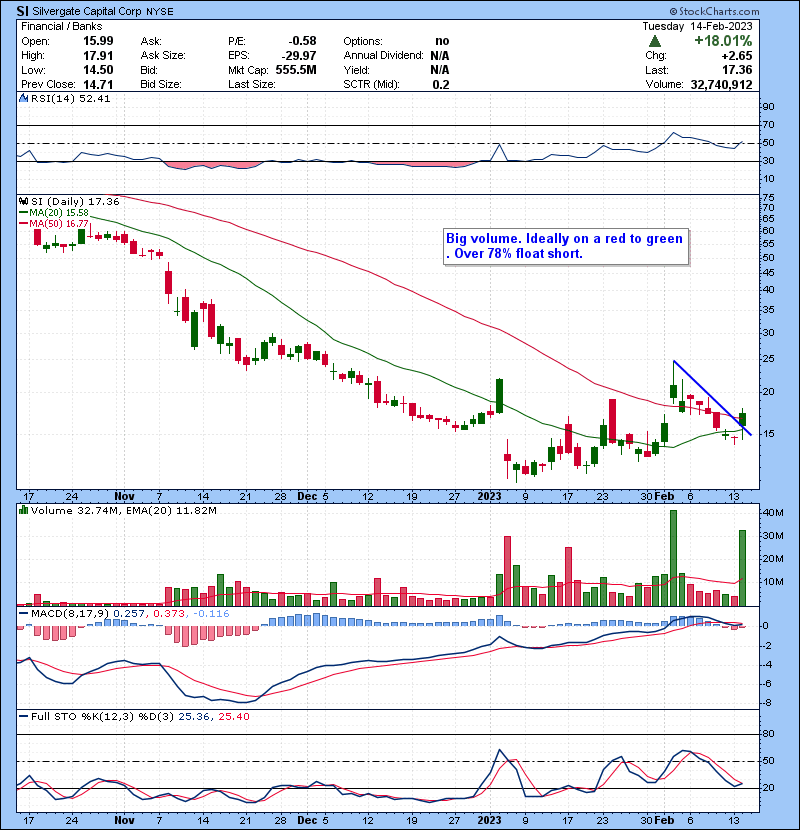Click the 80 label on stochastic axis
The height and width of the screenshot is (830, 800).
pyautogui.click(x=768, y=734)
